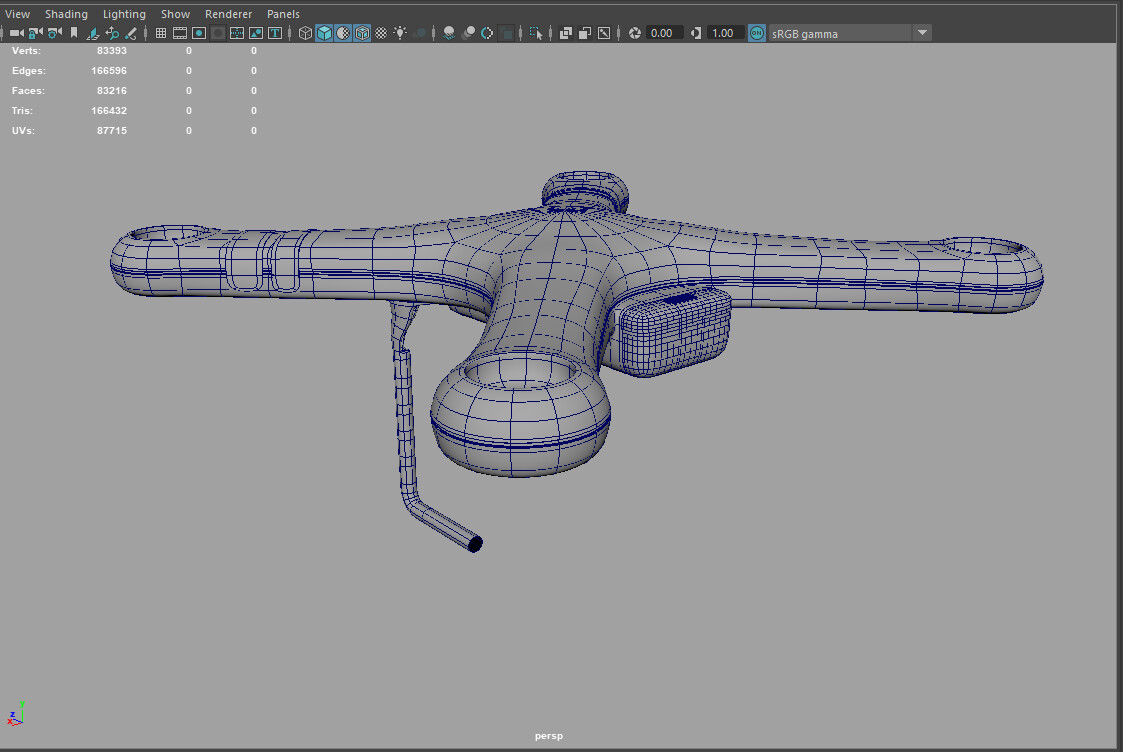
Task: Click the Gamma value field showing 1.00
Action: [x=723, y=33]
